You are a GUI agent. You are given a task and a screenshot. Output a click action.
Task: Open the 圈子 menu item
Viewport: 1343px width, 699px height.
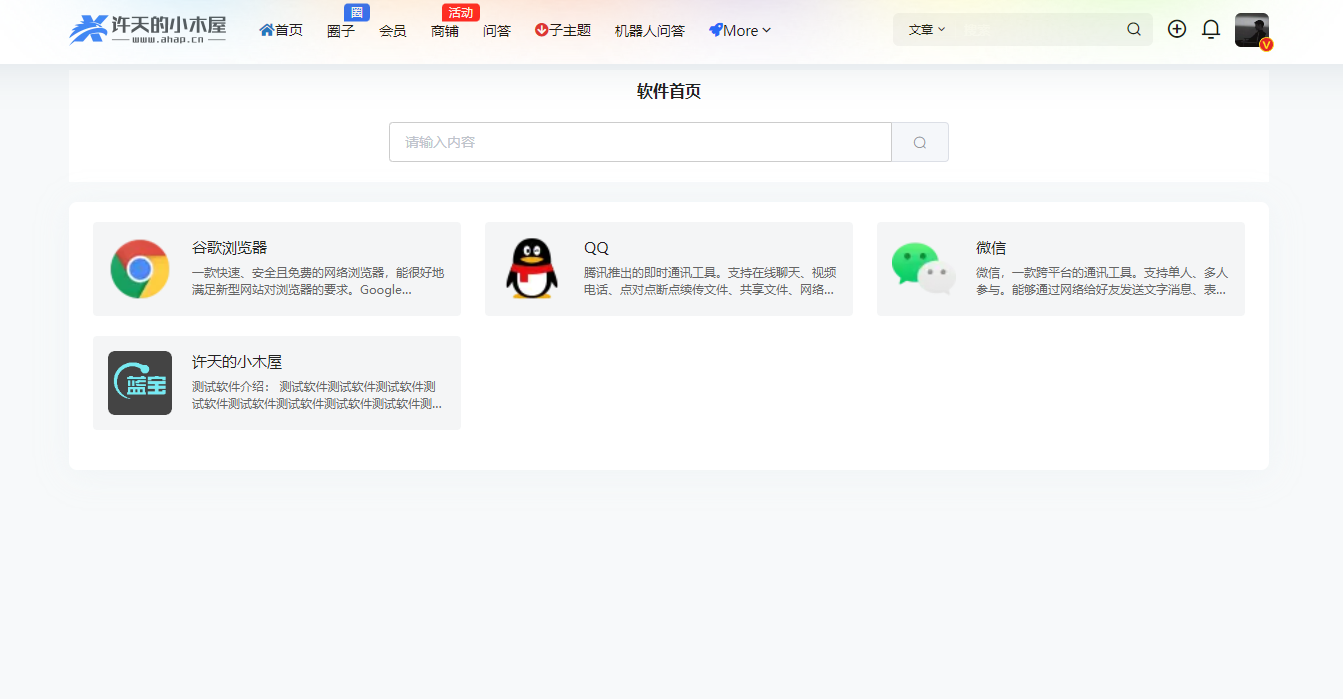point(341,31)
